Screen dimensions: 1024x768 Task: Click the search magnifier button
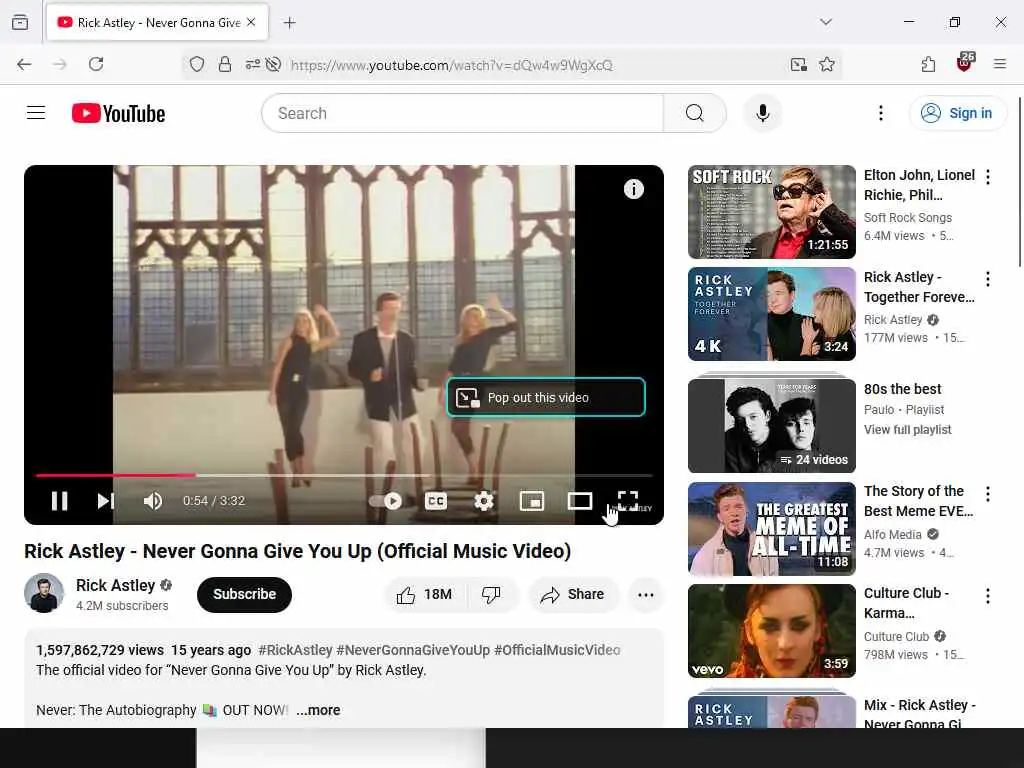695,113
